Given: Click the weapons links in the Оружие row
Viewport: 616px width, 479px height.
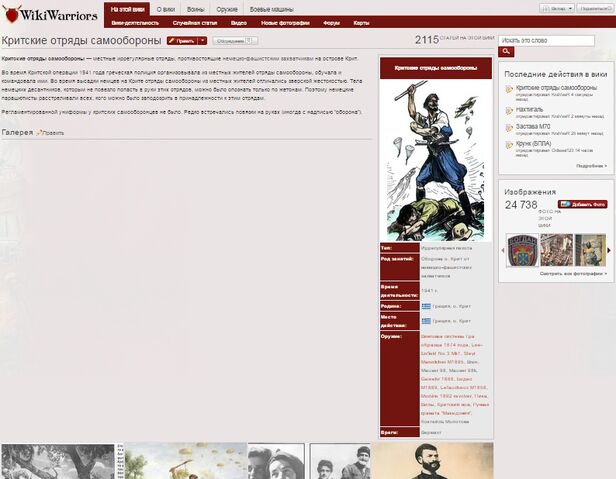Looking at the screenshot, I should [455, 379].
